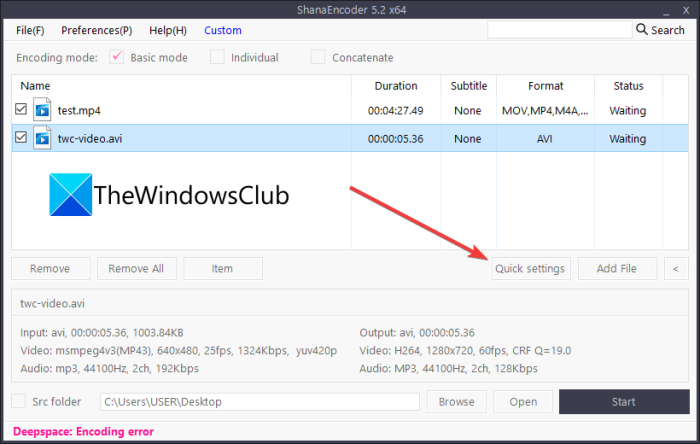Screen dimensions: 700x444
Task: Click duration 00:04:27.49
Action: pos(396,111)
